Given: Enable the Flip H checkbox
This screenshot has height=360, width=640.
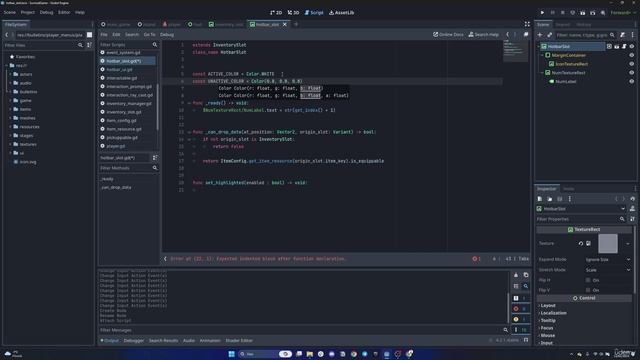Looking at the screenshot, I should click(x=588, y=280).
